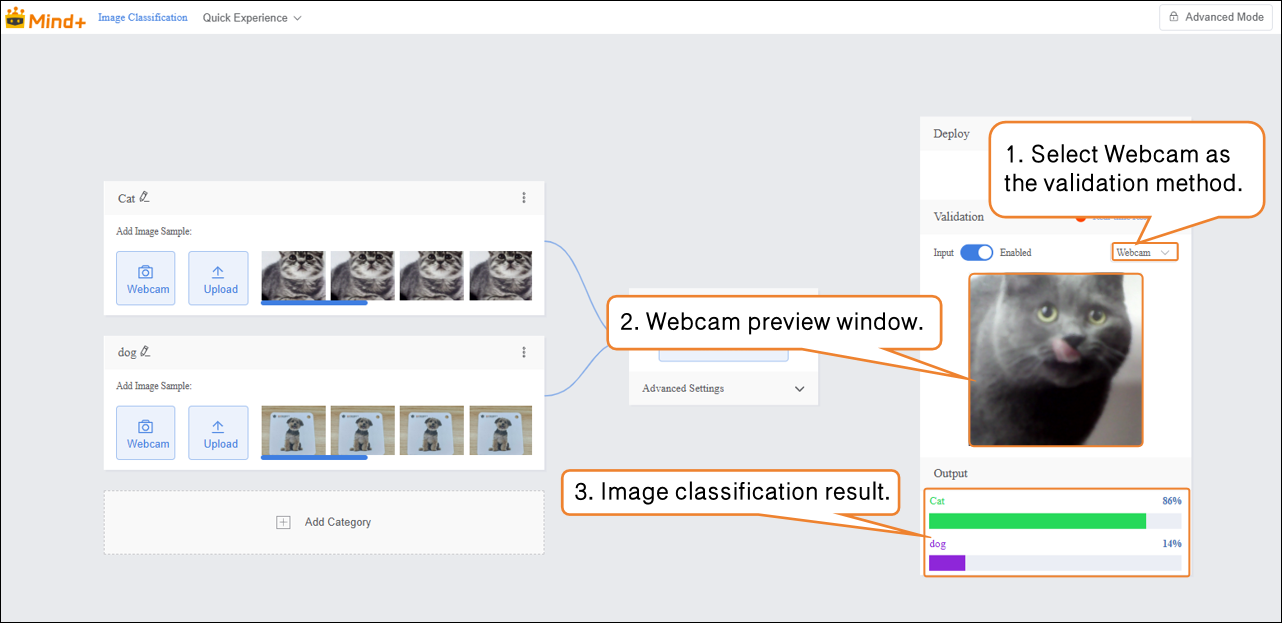The height and width of the screenshot is (623, 1282).
Task: Open the three-dot menu for dog category
Action: coord(523,352)
